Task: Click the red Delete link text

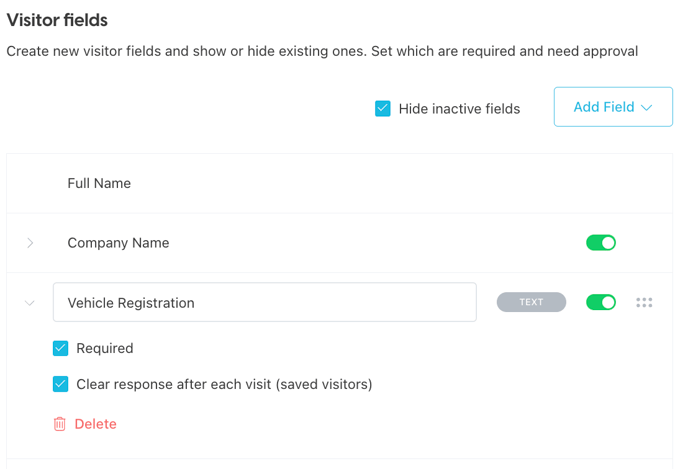Action: click(96, 424)
